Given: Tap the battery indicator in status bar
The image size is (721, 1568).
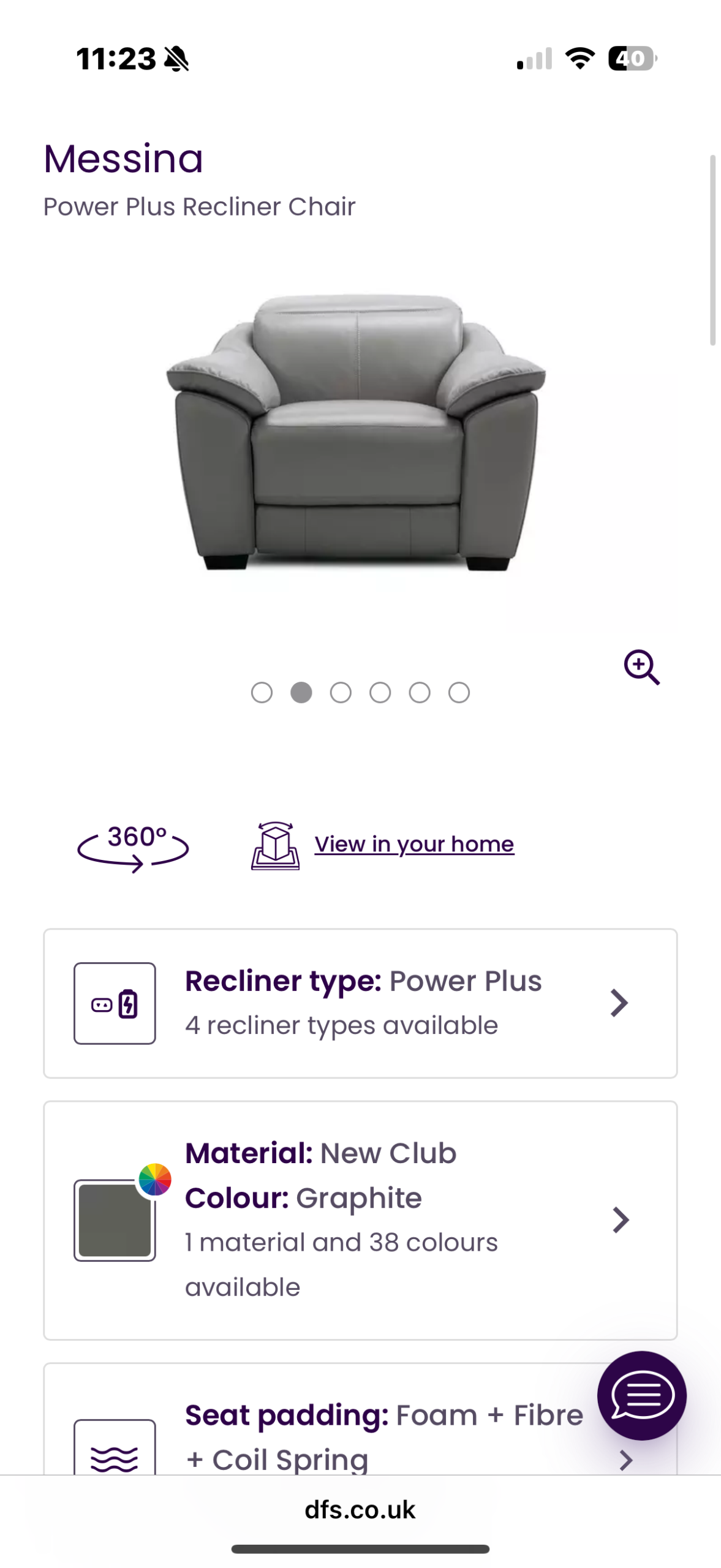Looking at the screenshot, I should coord(632,59).
